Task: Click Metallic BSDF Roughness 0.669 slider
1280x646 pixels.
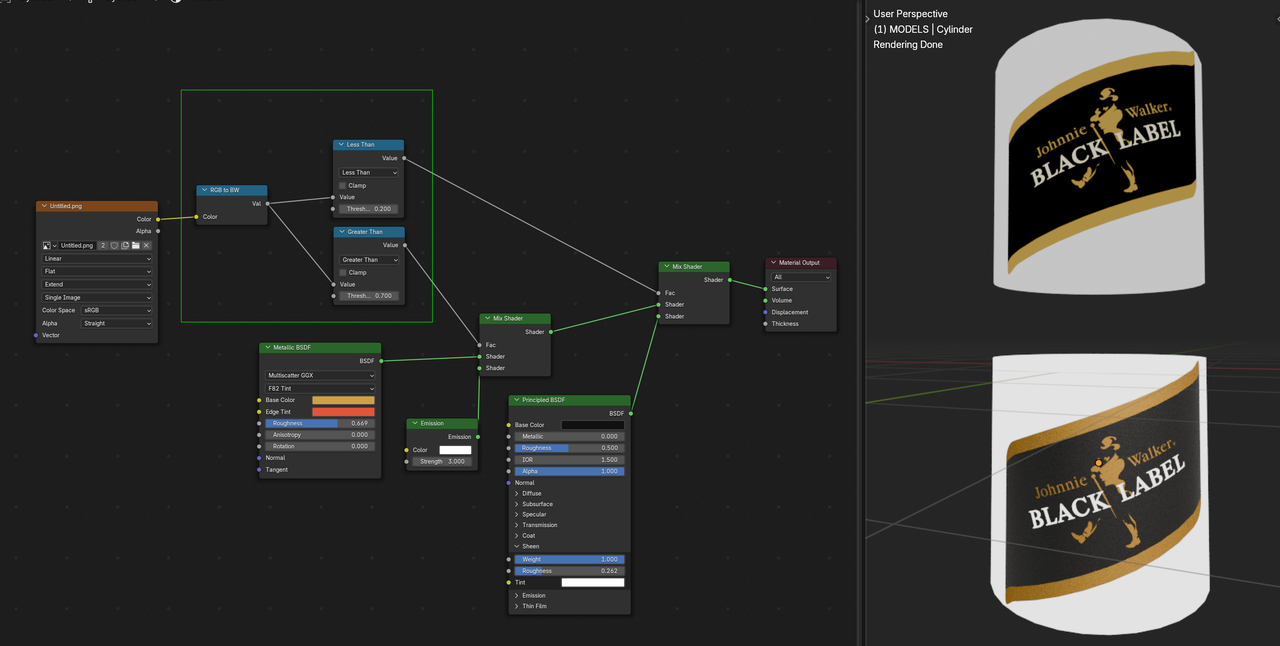Action: point(320,424)
